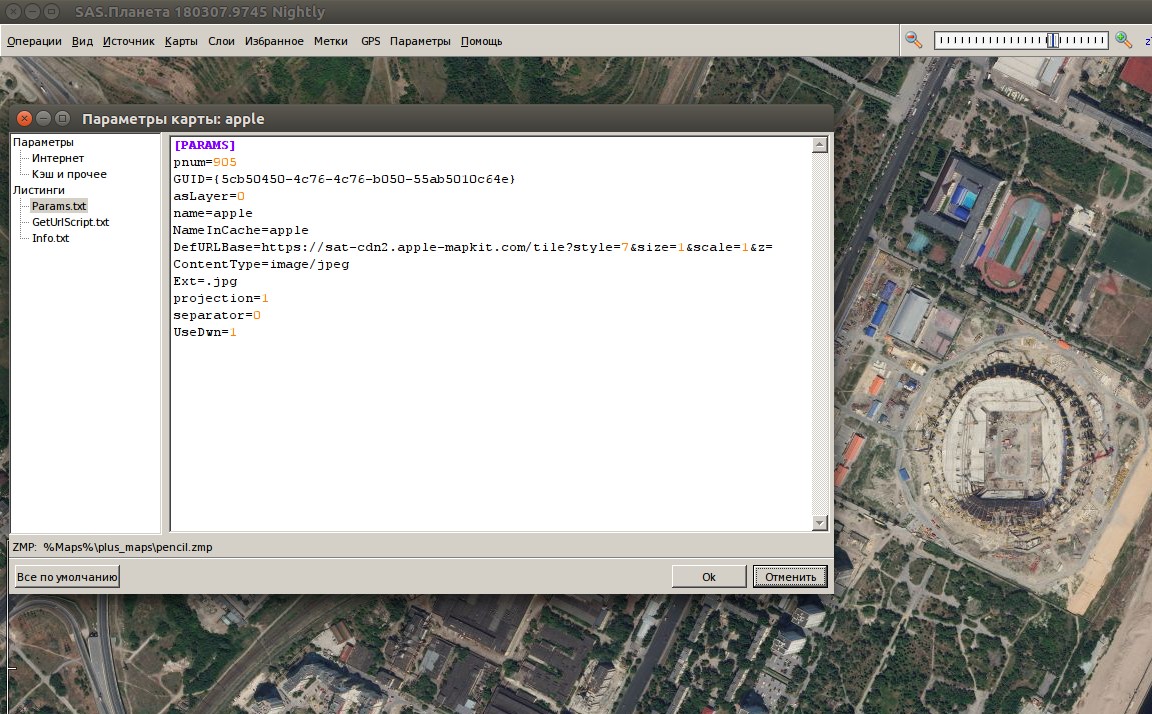Open the Источник menu
1152x714 pixels.
pyautogui.click(x=128, y=41)
